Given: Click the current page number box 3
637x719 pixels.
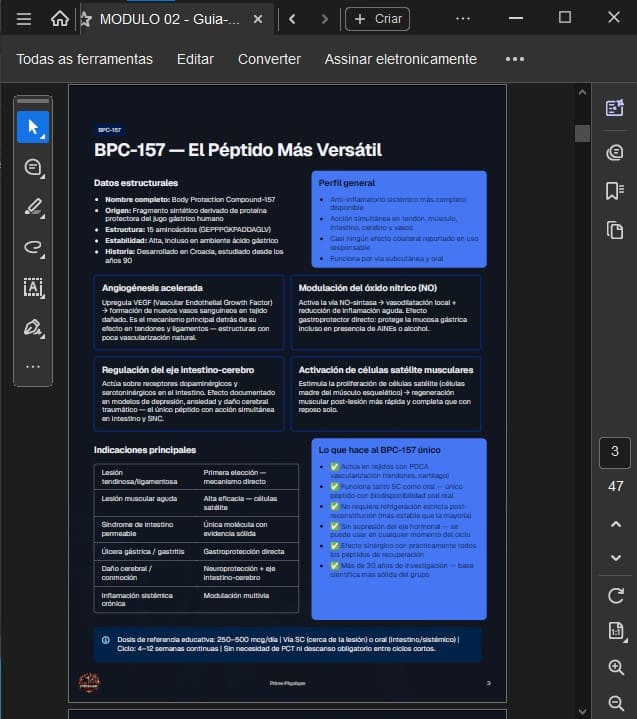Looking at the screenshot, I should pos(615,452).
